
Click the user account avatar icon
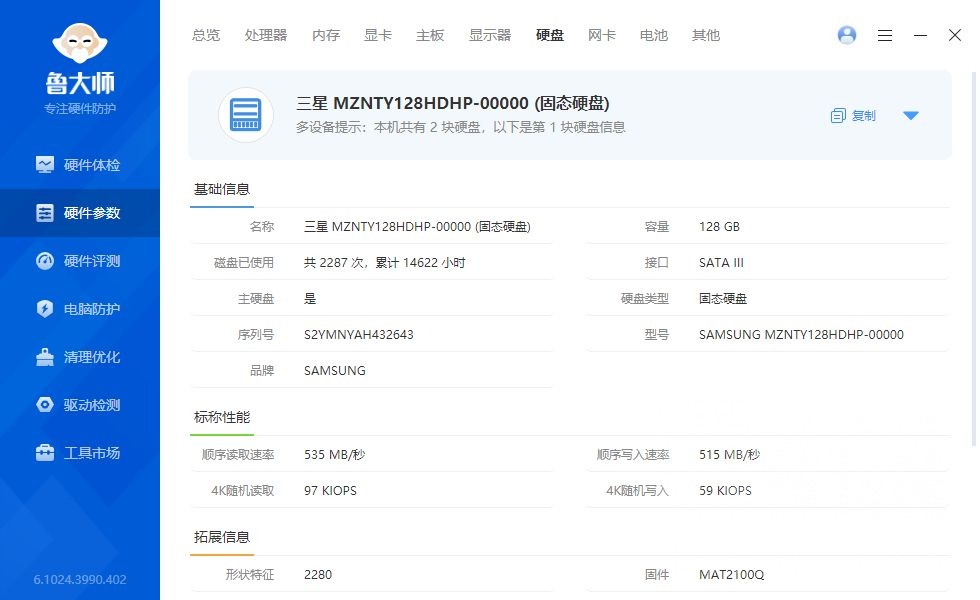click(x=847, y=35)
